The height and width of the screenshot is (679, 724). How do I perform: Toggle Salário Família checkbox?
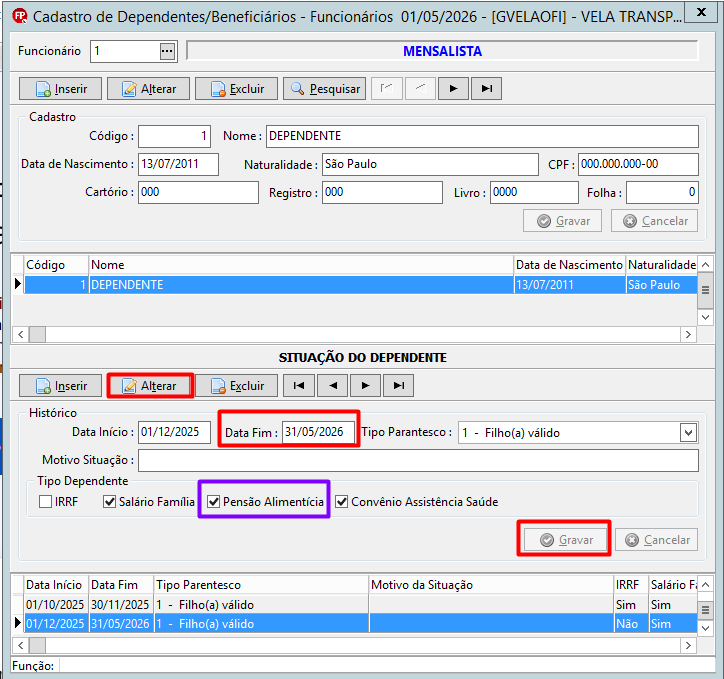click(x=109, y=502)
